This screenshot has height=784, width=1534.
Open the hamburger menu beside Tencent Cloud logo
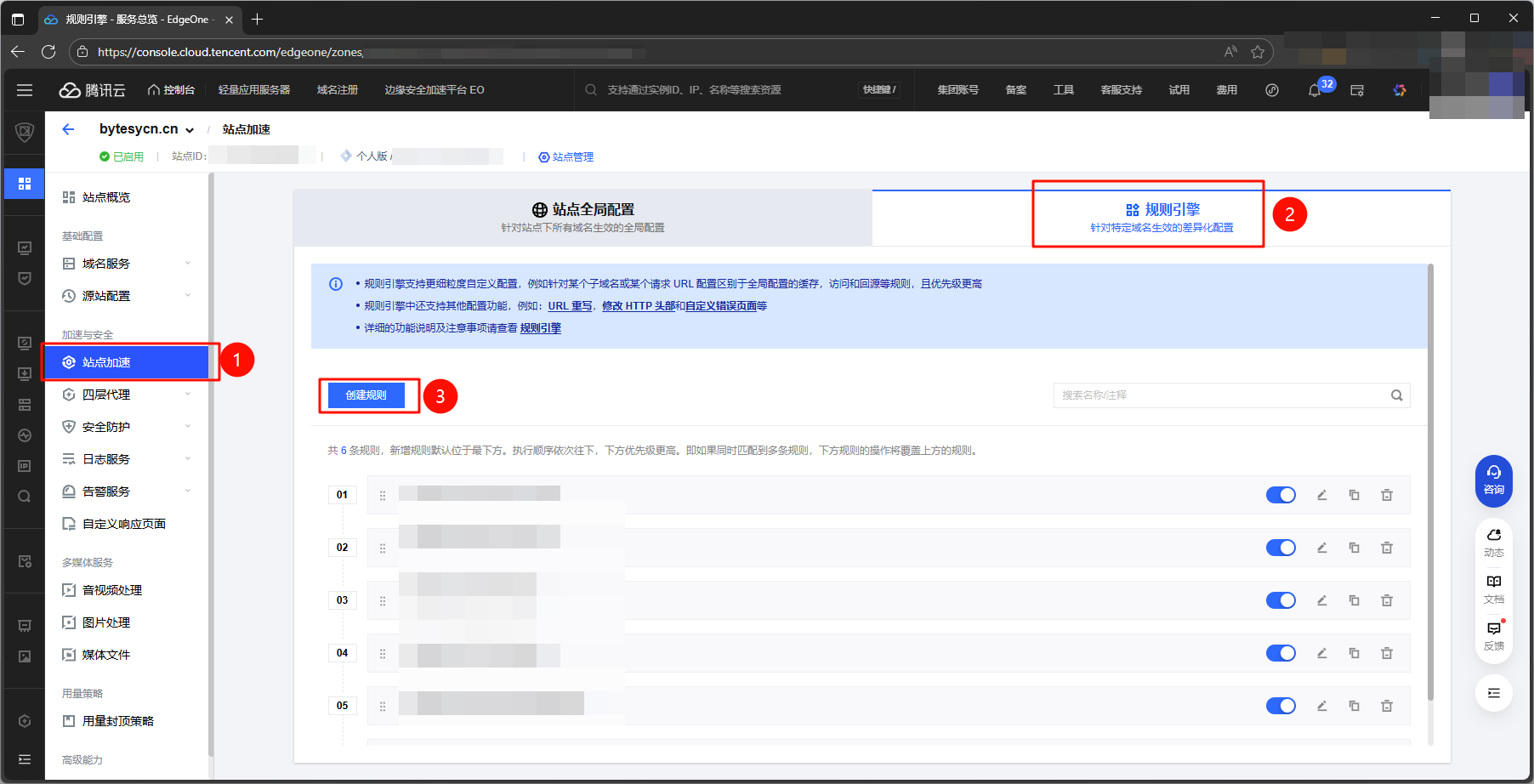click(25, 90)
